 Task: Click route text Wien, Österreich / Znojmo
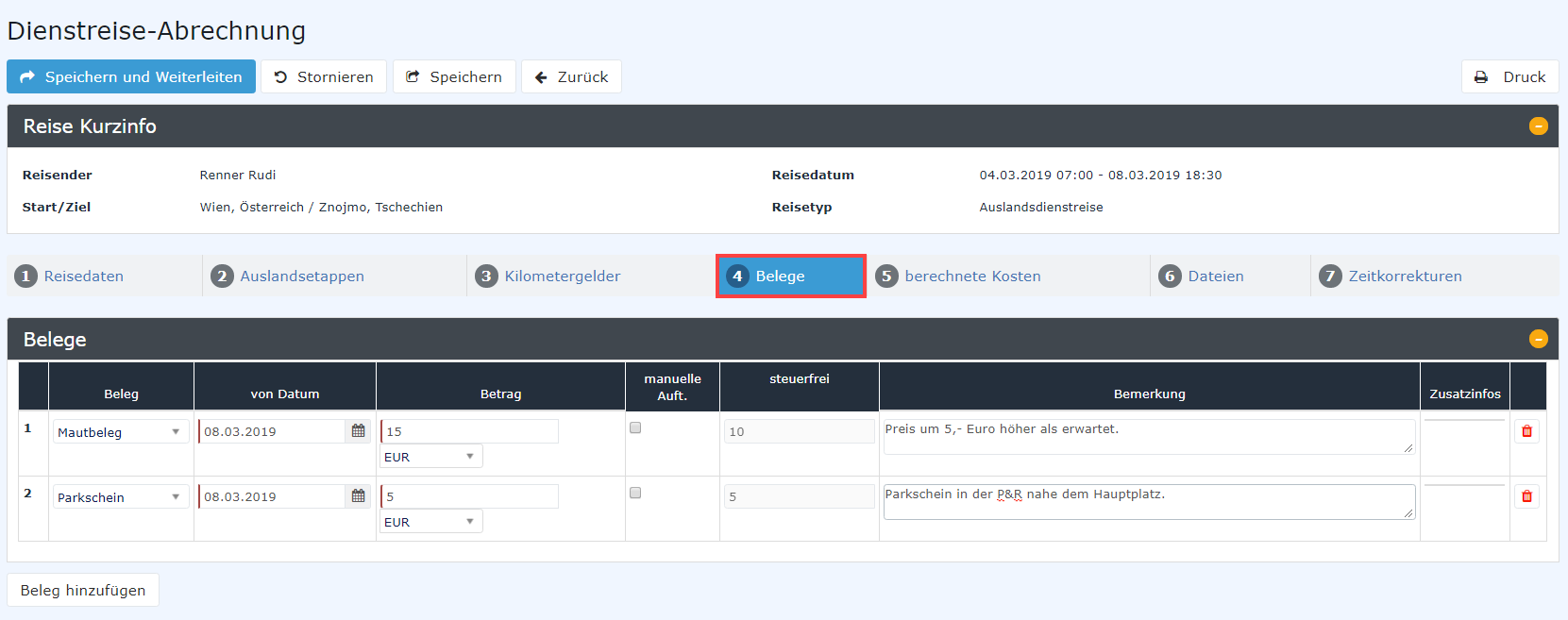[x=321, y=207]
